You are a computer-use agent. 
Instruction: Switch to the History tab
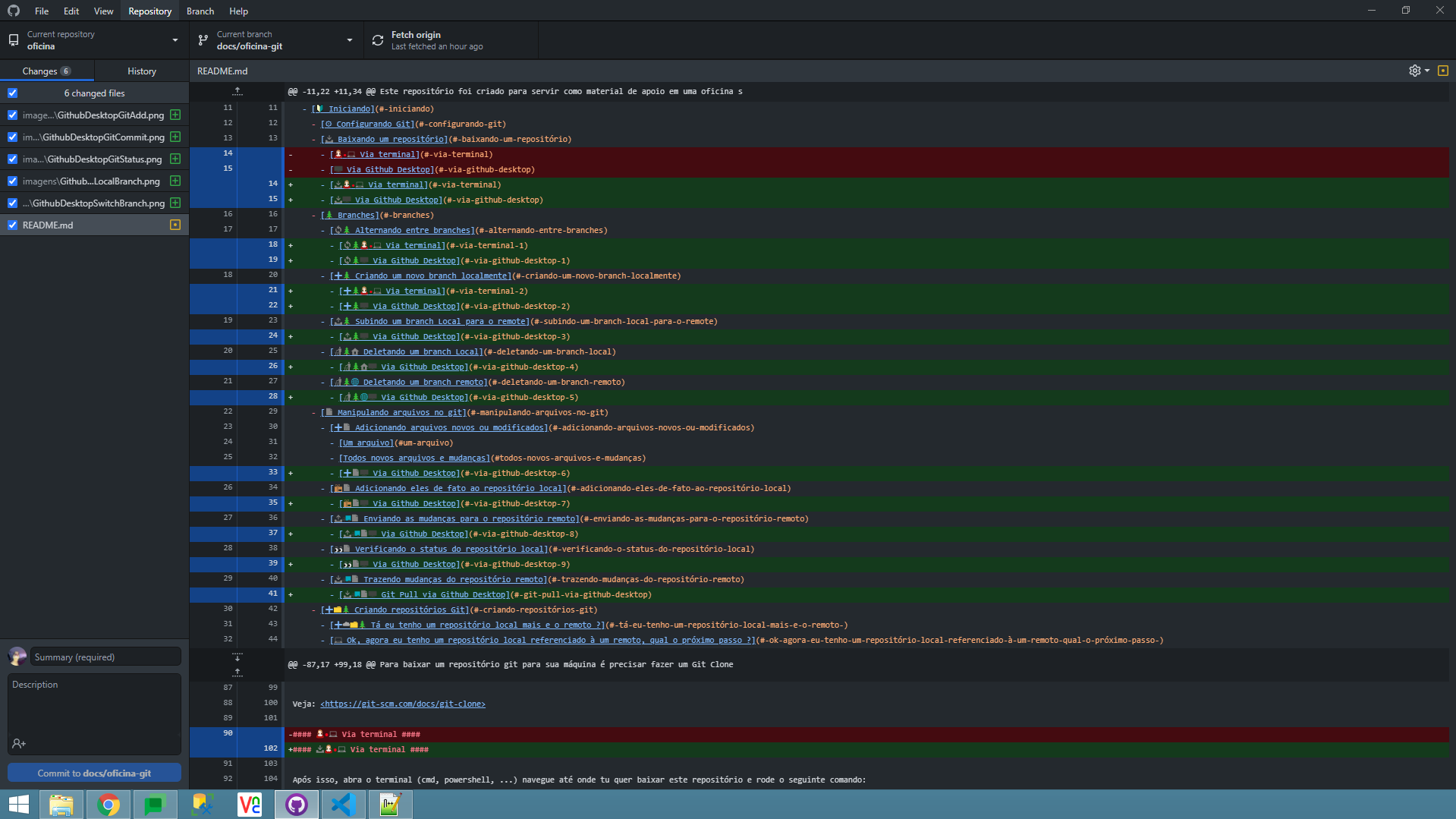[142, 71]
